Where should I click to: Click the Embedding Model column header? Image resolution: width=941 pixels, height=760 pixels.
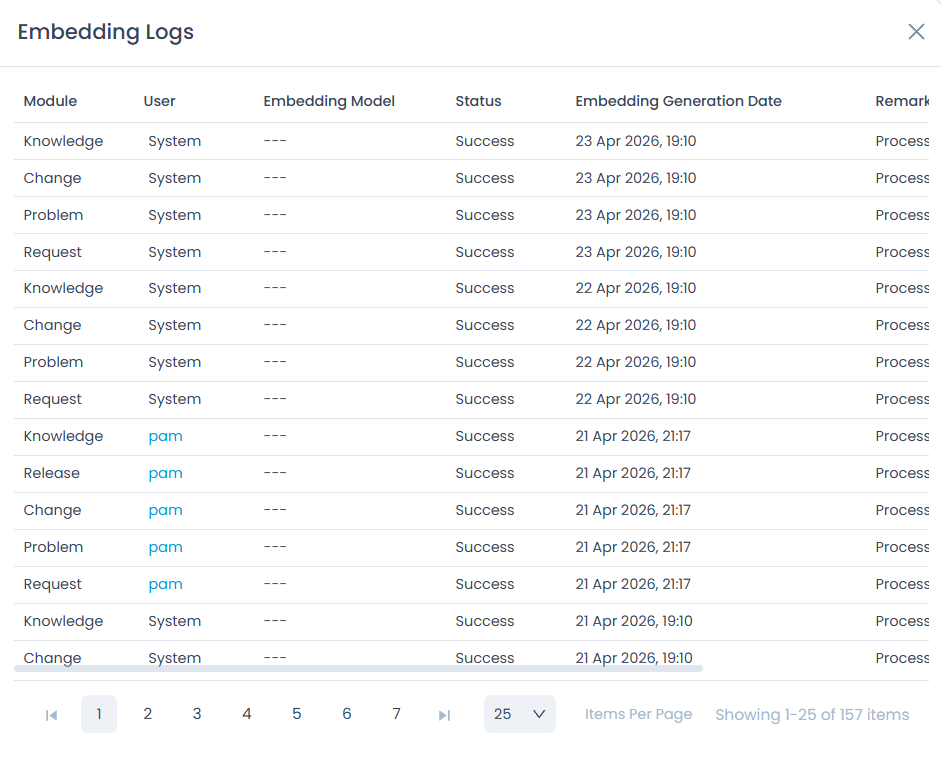[x=329, y=101]
